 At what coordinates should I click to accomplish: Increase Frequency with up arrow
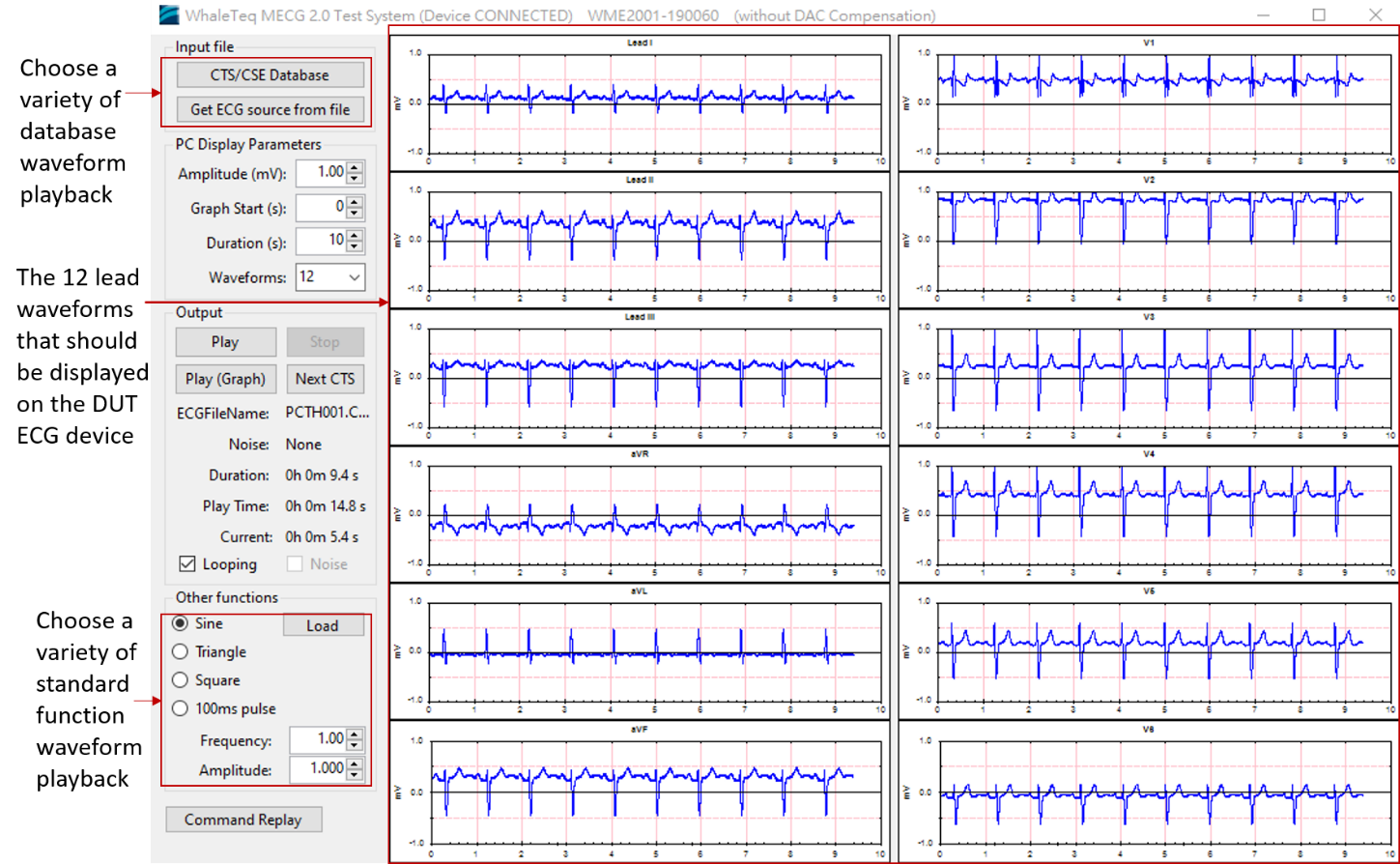click(x=356, y=734)
